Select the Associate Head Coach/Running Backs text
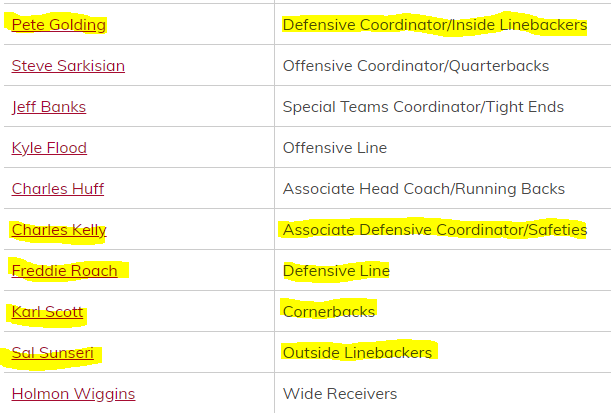611x415 pixels. click(x=423, y=189)
